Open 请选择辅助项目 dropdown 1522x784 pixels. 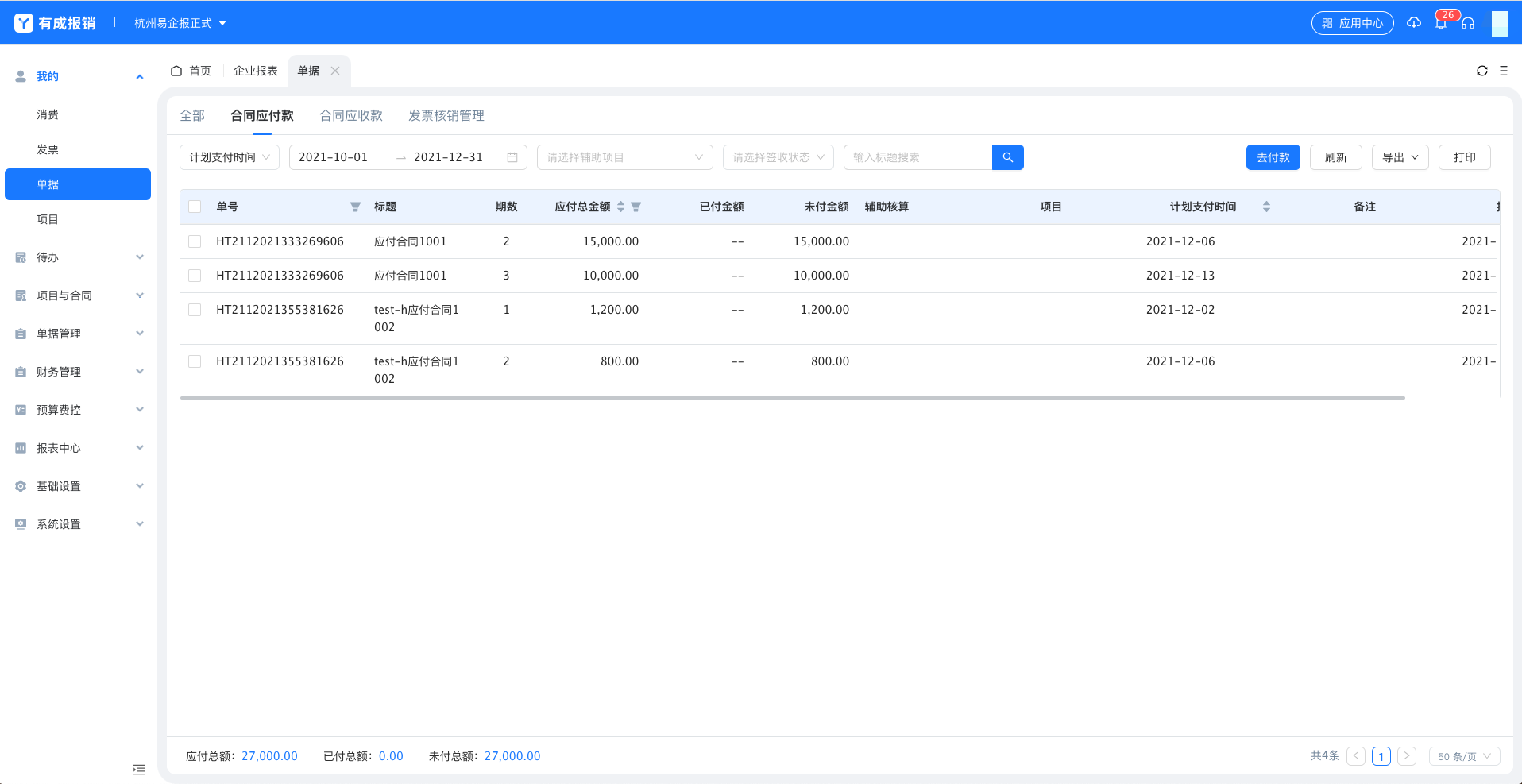625,157
